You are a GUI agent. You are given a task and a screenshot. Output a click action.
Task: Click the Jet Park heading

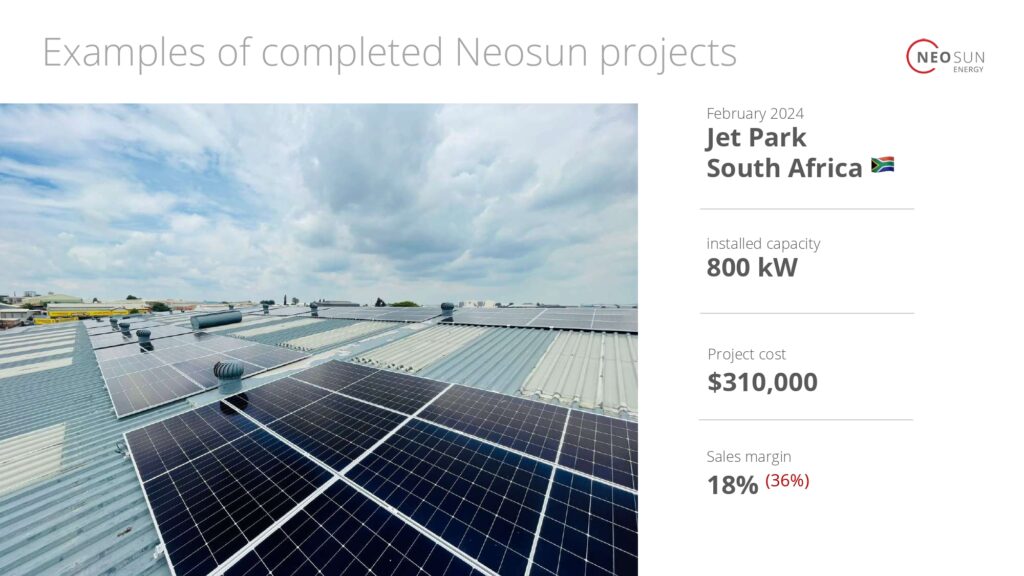(x=756, y=137)
